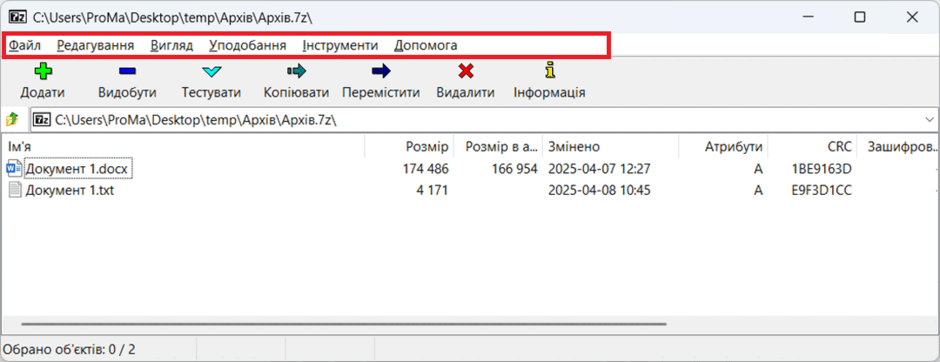The image size is (940, 362).
Task: Click the CRC value 1BE9163D
Action: point(821,170)
